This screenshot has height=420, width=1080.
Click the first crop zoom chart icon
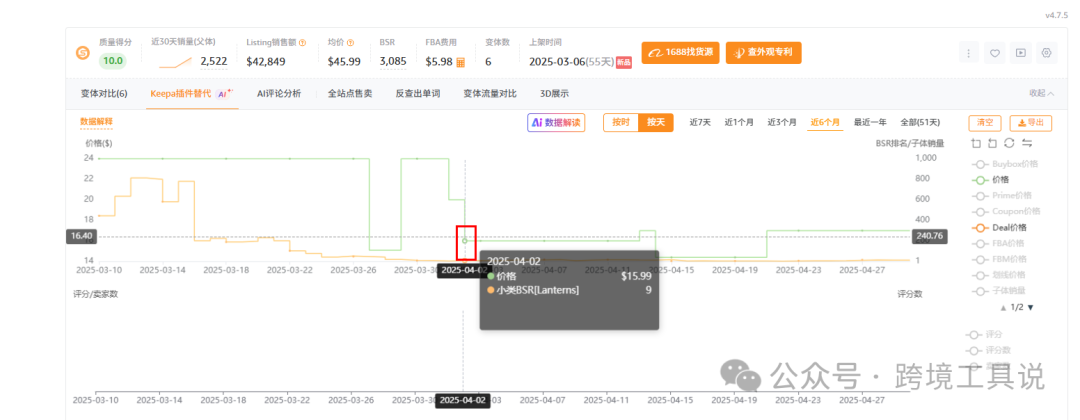pyautogui.click(x=975, y=143)
